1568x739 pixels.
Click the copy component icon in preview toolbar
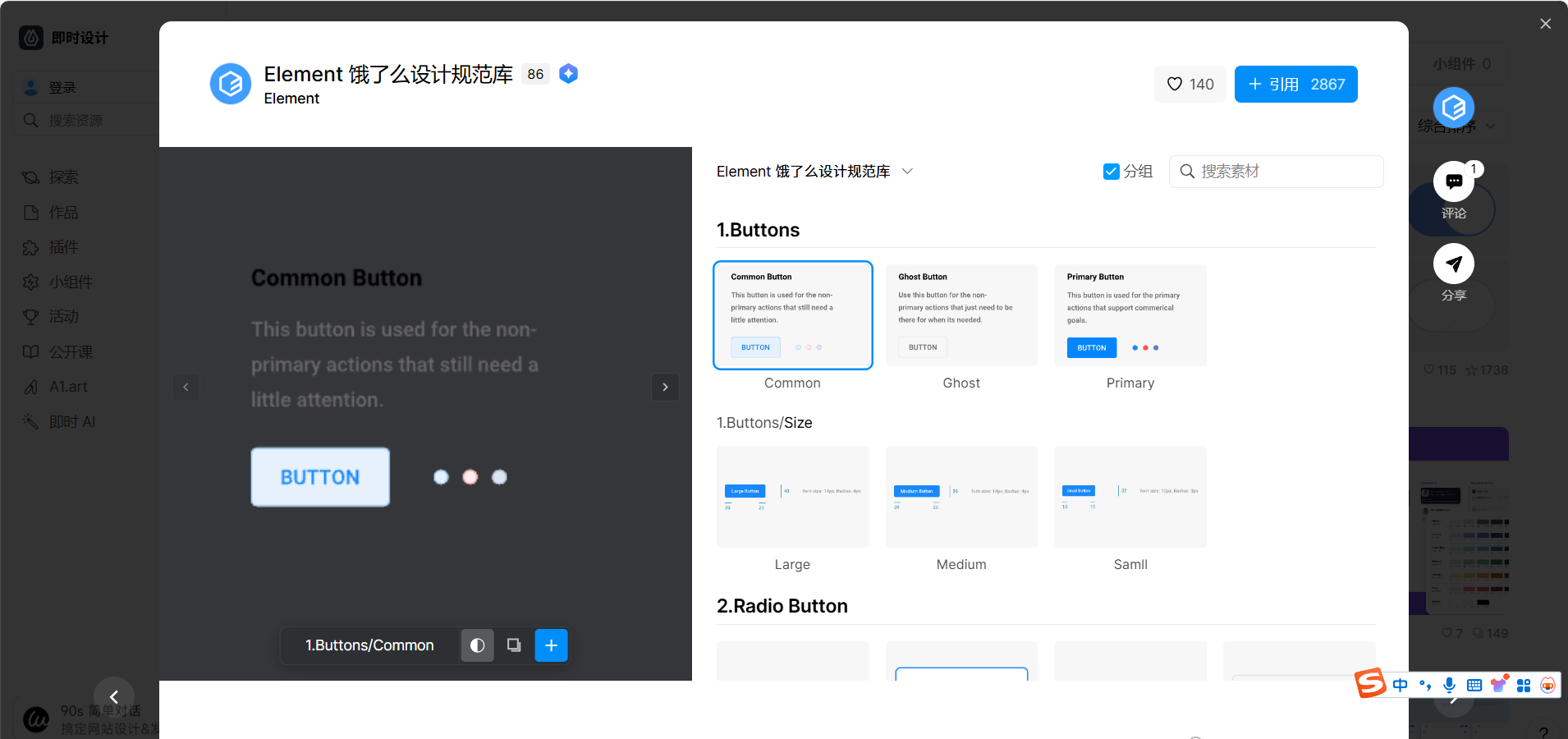(x=514, y=645)
